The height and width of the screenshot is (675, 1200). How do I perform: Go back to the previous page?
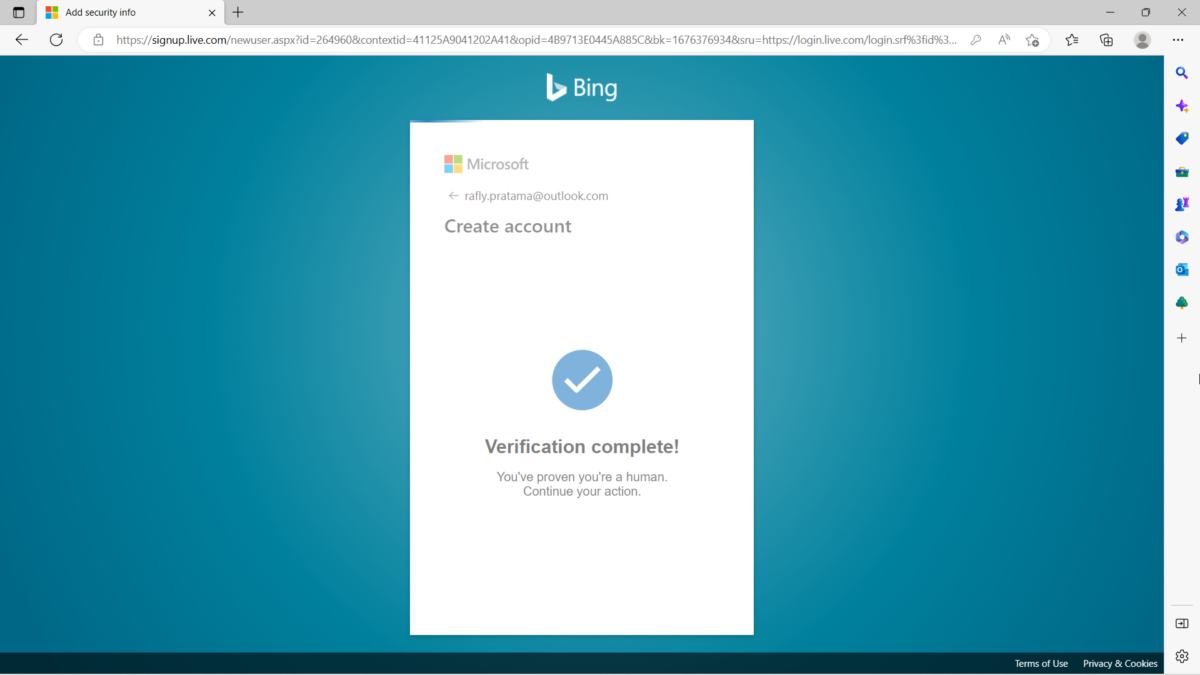(22, 40)
